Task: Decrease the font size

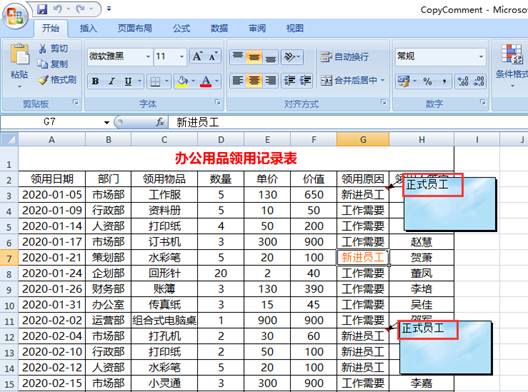Action: tap(213, 56)
